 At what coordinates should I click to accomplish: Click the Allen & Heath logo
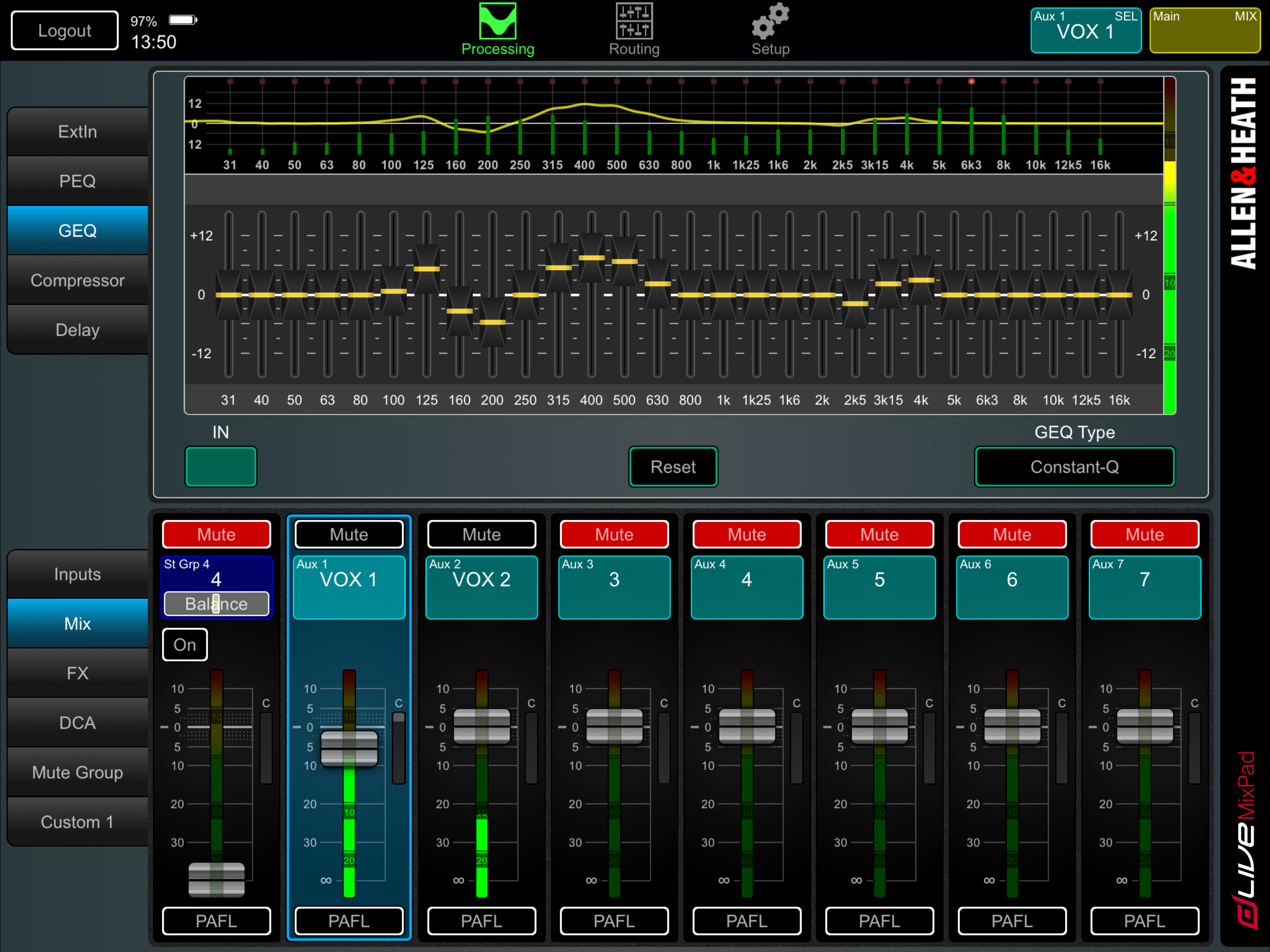[x=1244, y=172]
